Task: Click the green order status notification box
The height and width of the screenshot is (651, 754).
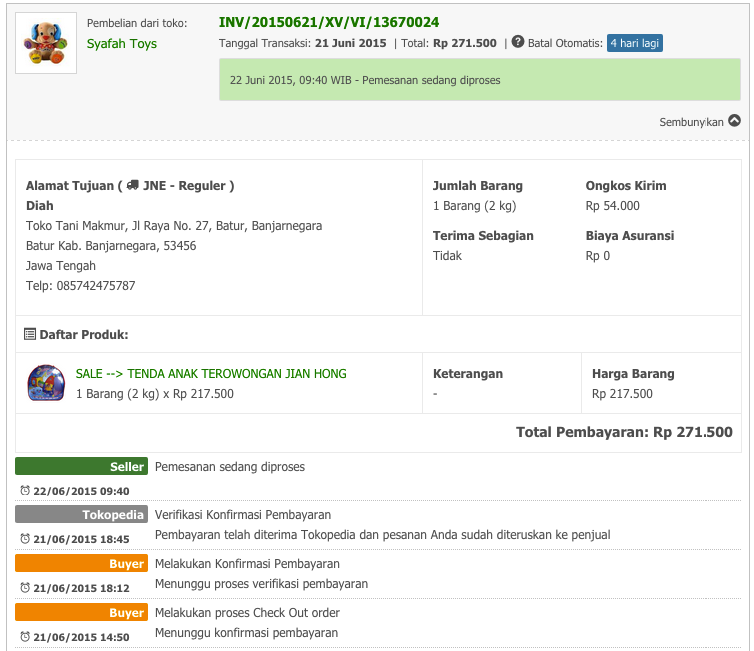Action: click(479, 79)
